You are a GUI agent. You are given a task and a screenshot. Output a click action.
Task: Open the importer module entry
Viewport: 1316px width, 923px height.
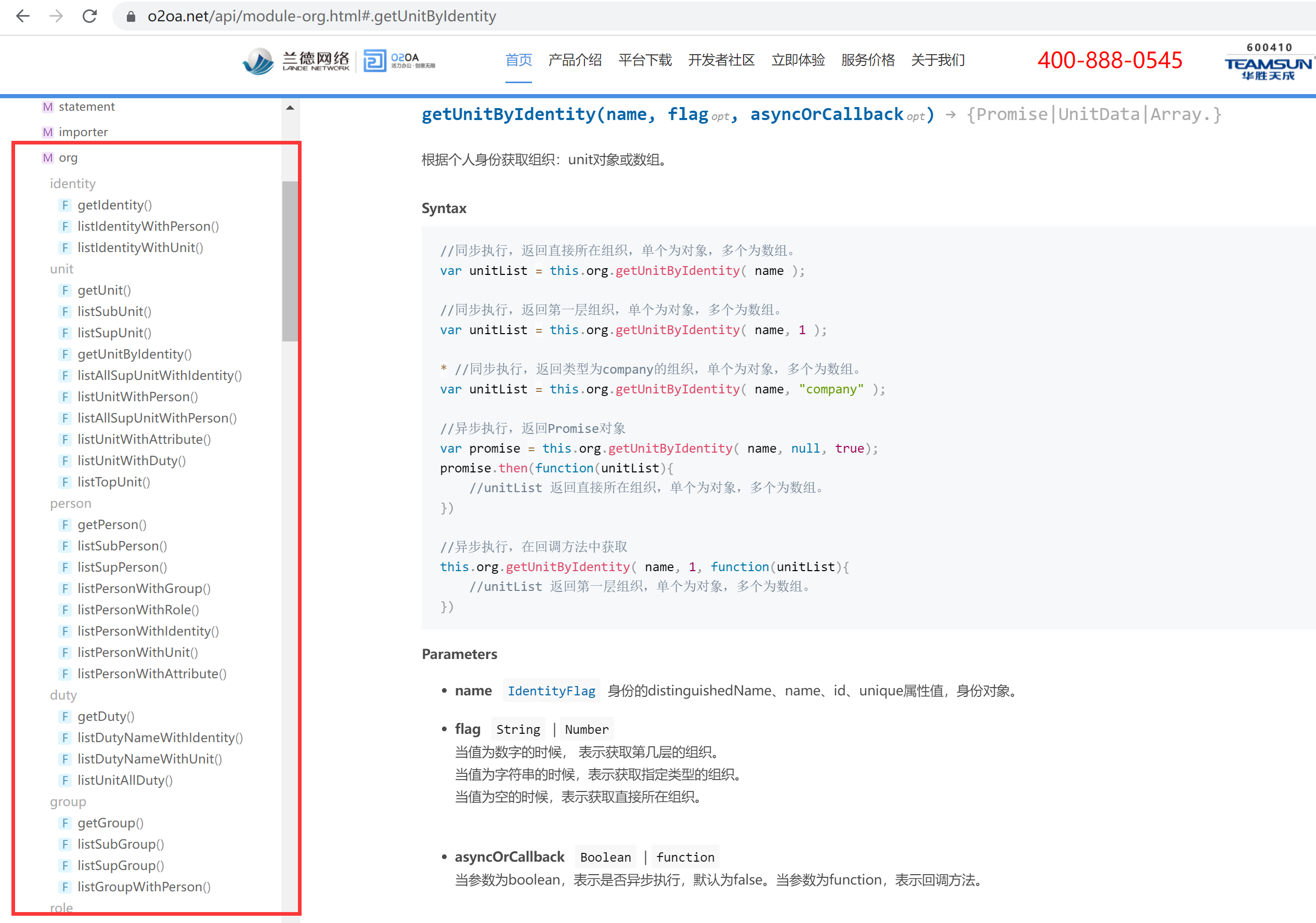83,133
